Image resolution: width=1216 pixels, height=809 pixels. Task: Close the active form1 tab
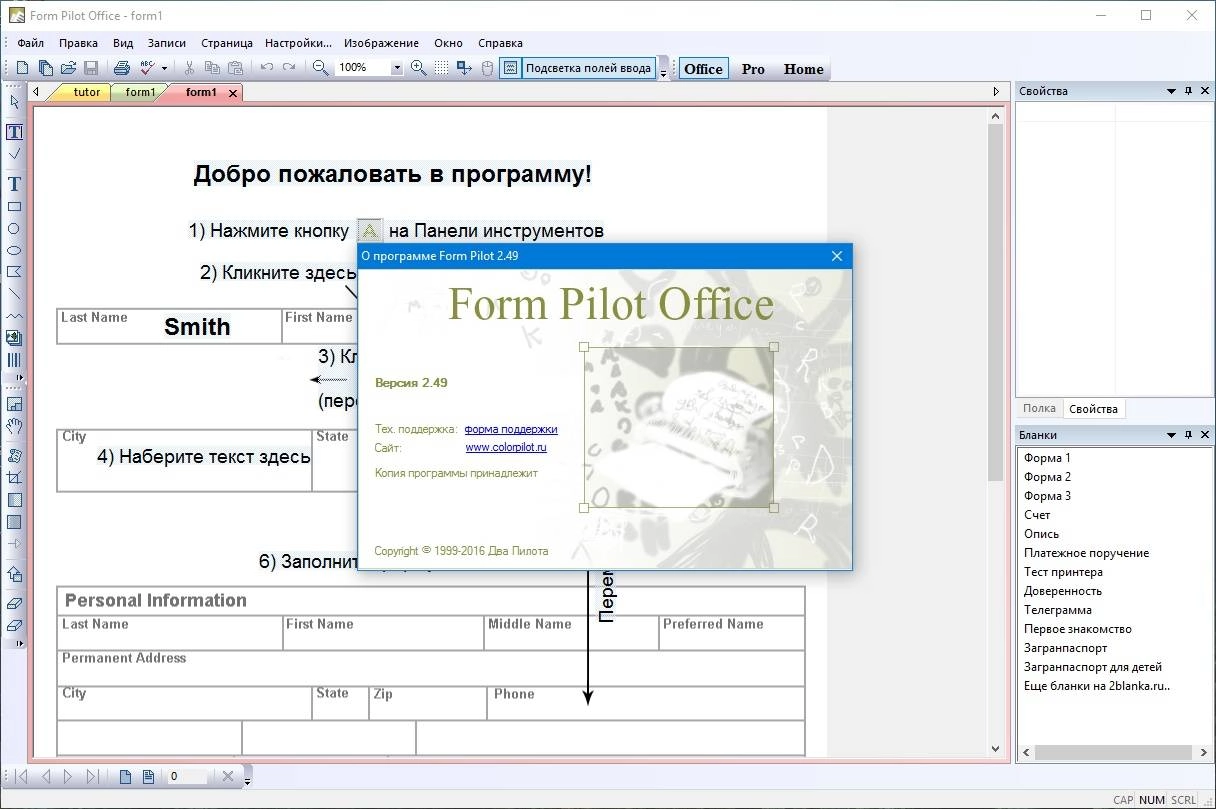[x=233, y=93]
